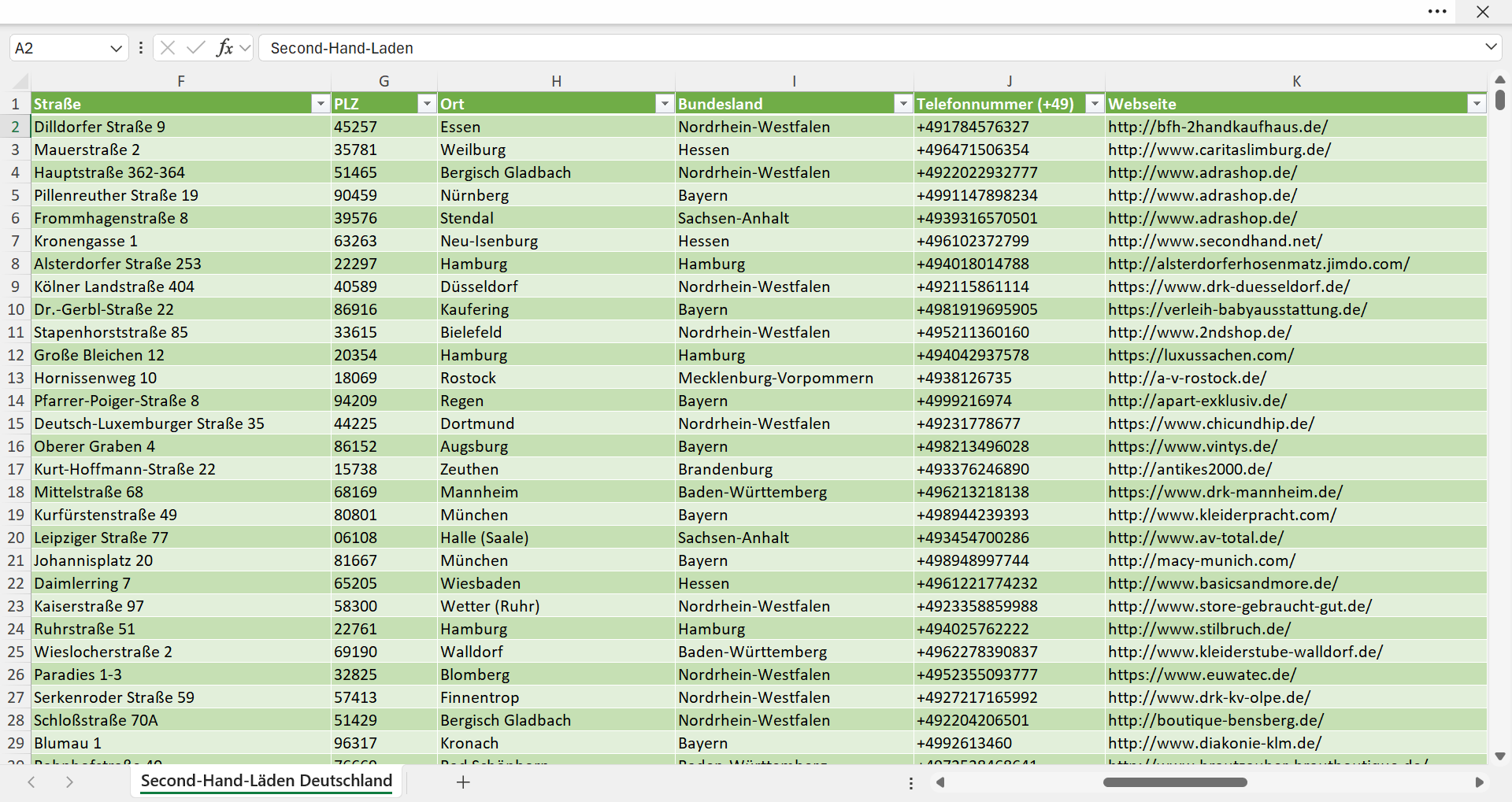Select column F header
The width and height of the screenshot is (1512, 802).
pyautogui.click(x=181, y=81)
